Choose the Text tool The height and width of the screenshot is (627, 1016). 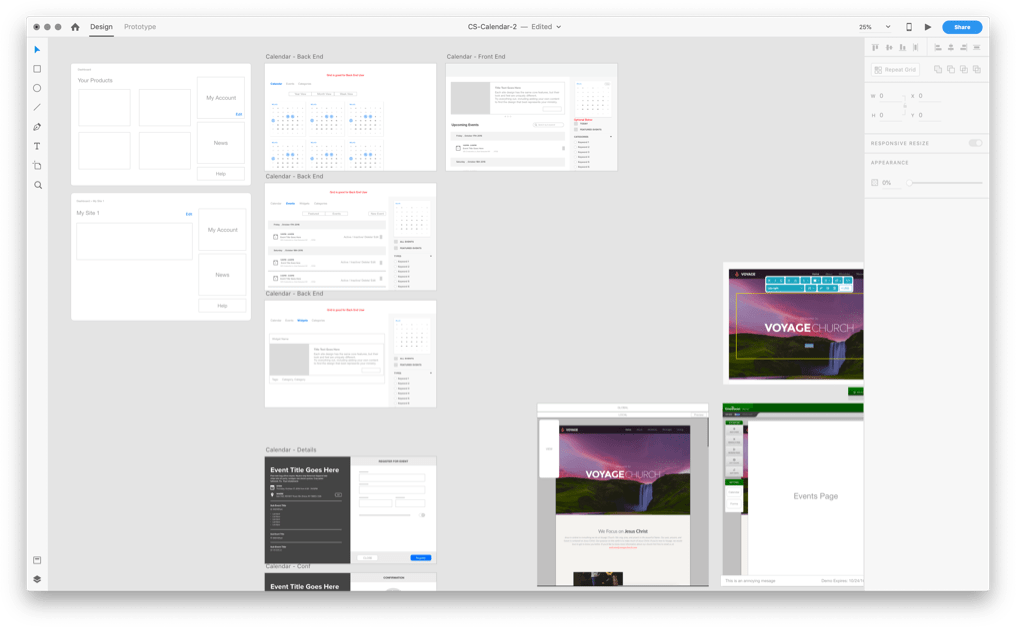pyautogui.click(x=38, y=147)
